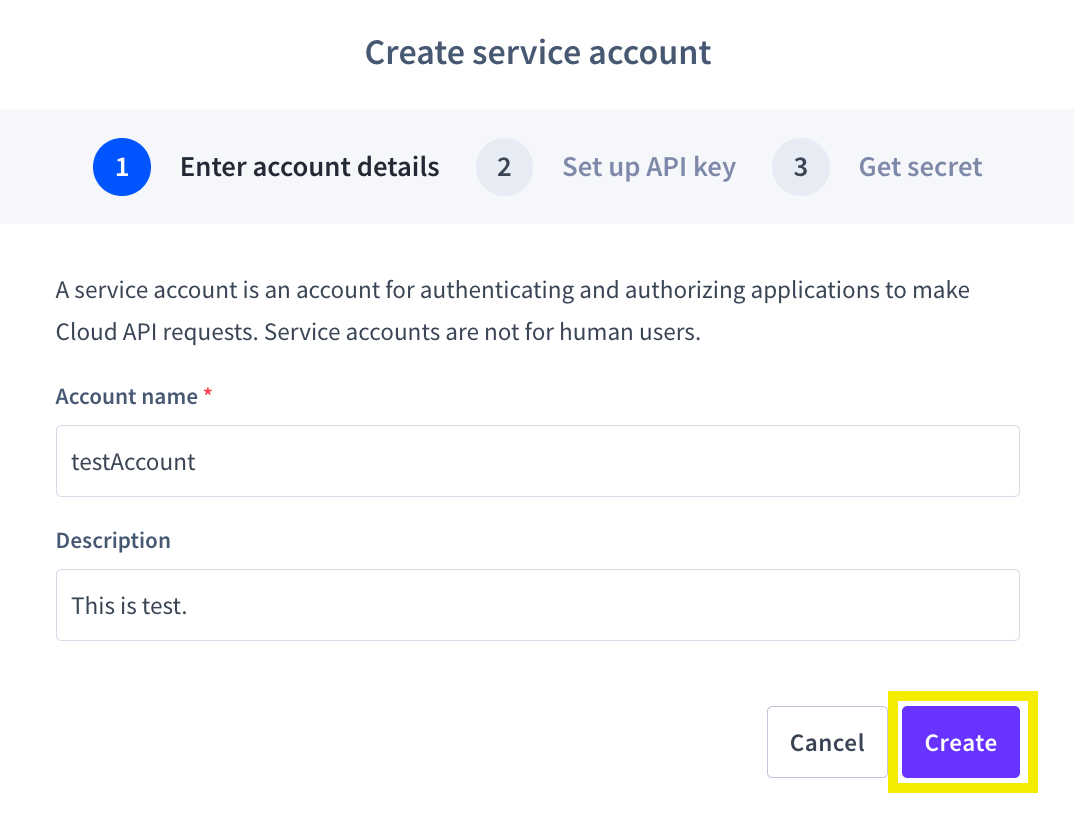Viewport: 1074px width, 830px height.
Task: Click the step 2 number circle
Action: [504, 167]
